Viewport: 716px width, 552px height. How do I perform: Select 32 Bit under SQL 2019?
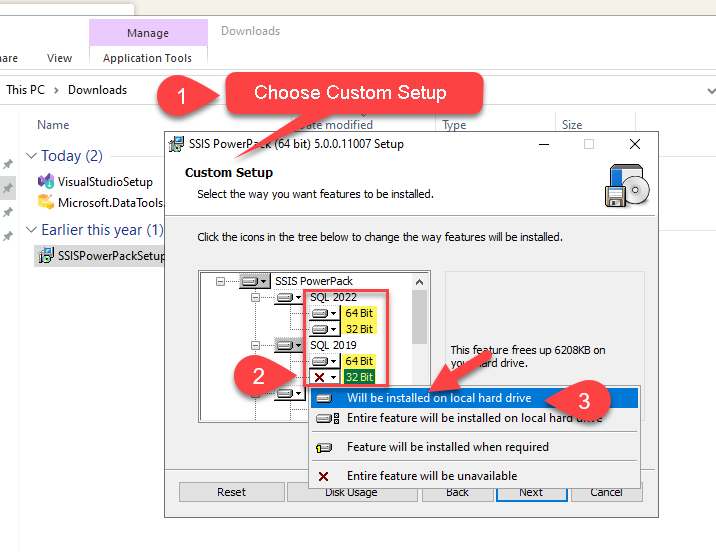point(359,377)
